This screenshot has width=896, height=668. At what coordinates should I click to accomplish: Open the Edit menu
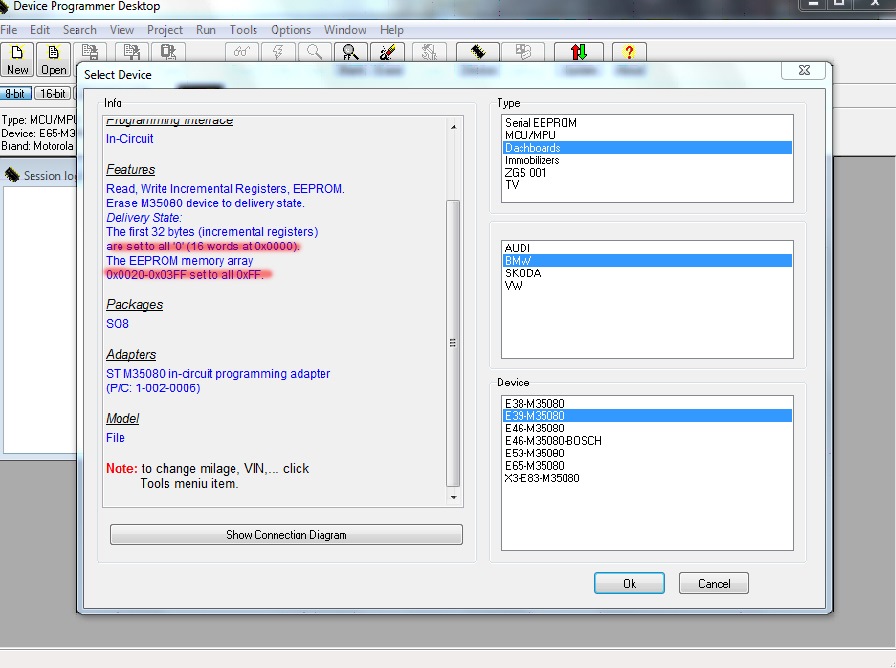(x=39, y=30)
